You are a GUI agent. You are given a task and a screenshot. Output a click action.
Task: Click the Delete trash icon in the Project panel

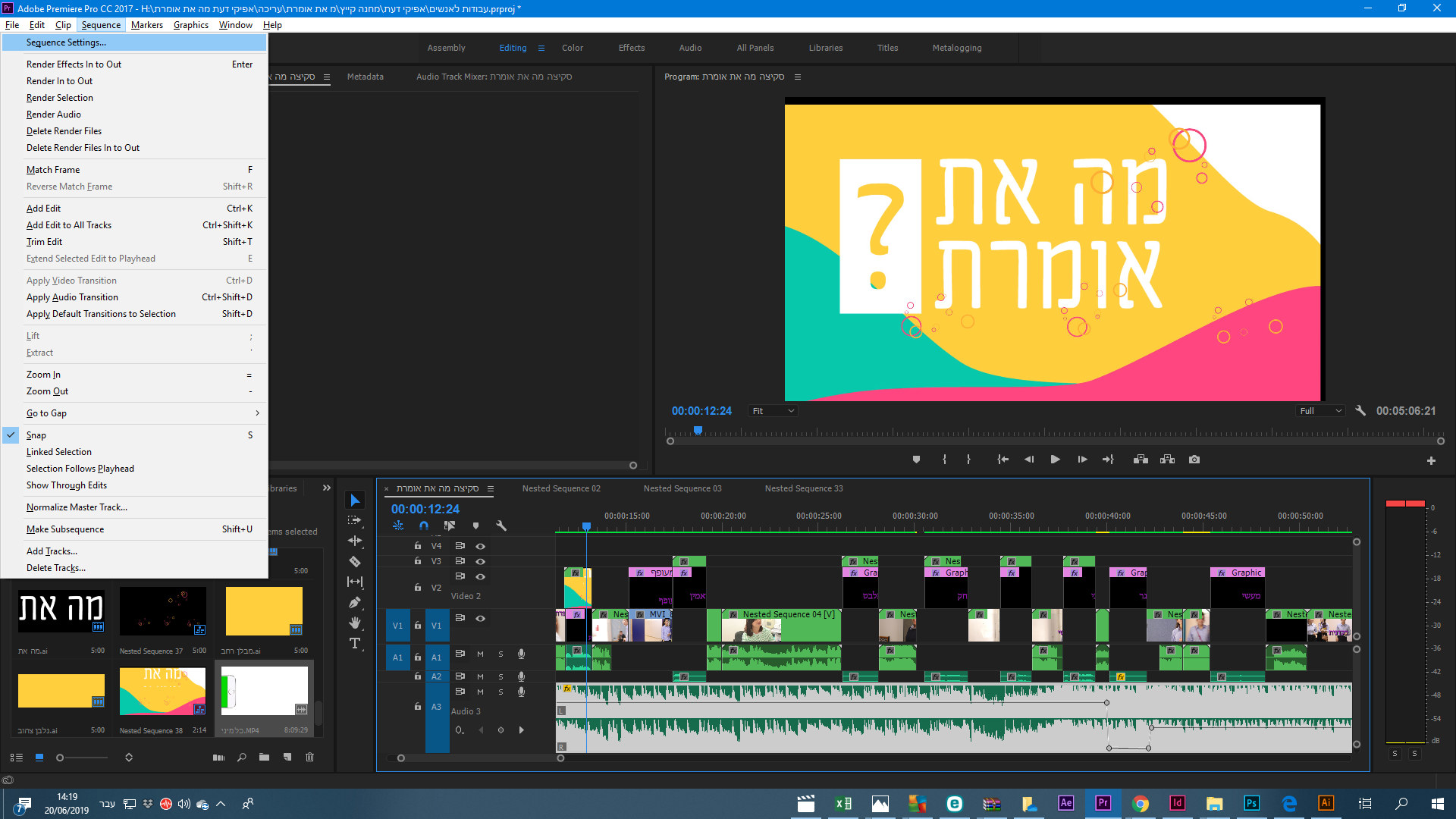pyautogui.click(x=309, y=757)
